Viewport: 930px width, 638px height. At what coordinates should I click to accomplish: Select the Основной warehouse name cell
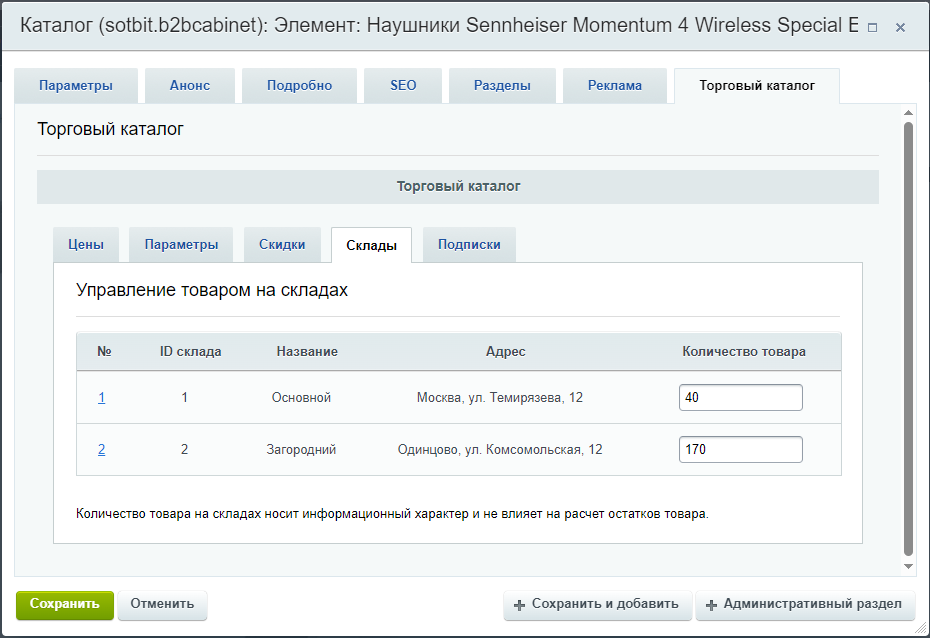coord(301,398)
